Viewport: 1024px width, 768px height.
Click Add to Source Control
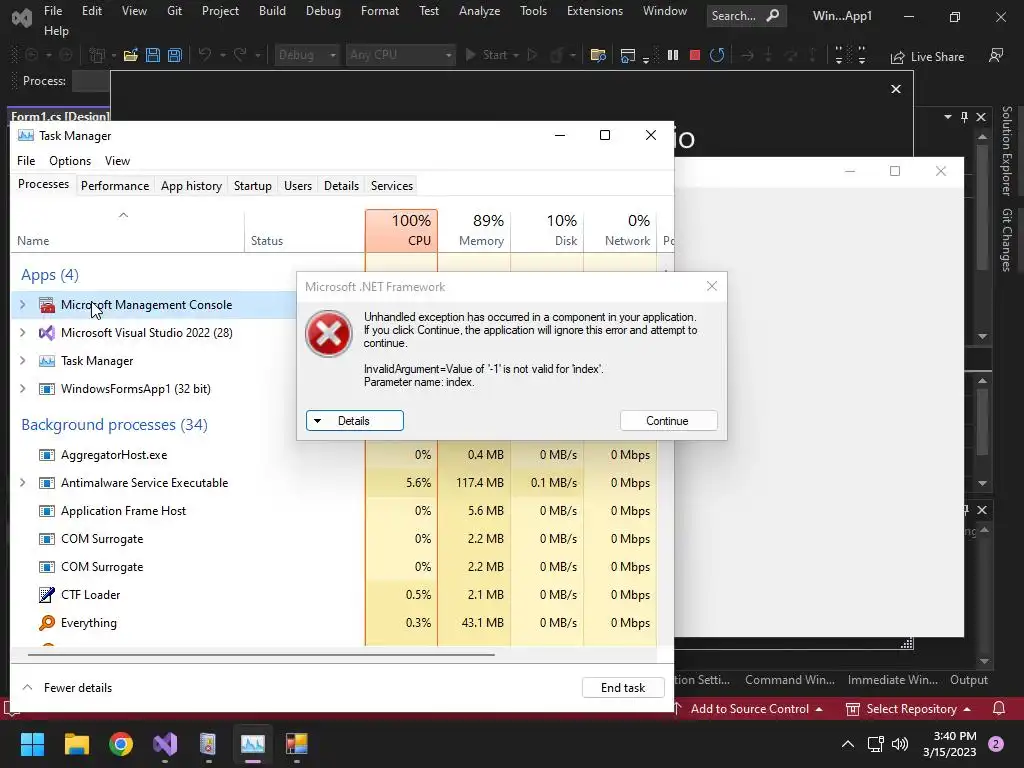749,709
